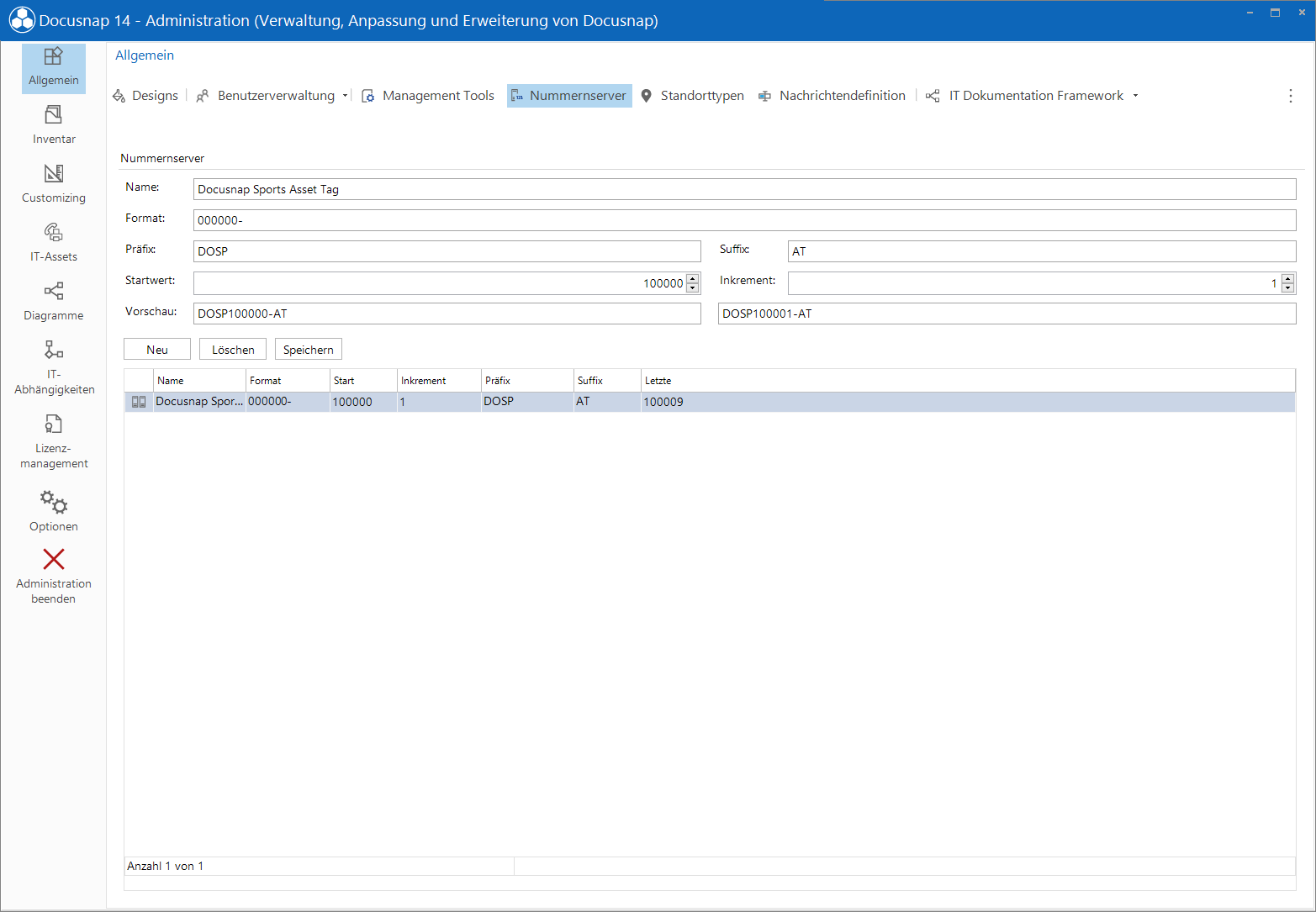Click into the Präfix input field
Screen dimensions: 1316x912
coord(447,251)
